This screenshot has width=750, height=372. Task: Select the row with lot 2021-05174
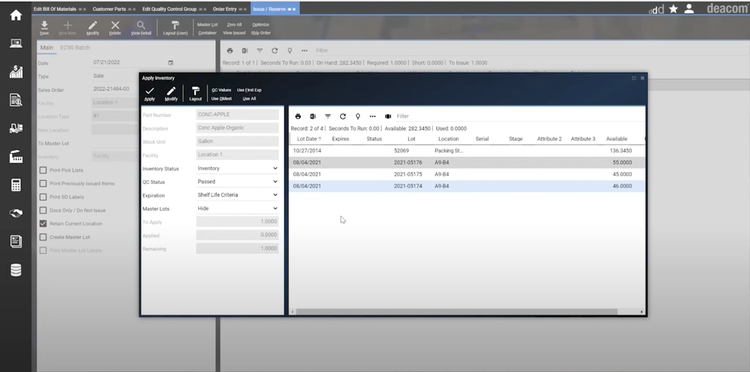tap(467, 186)
